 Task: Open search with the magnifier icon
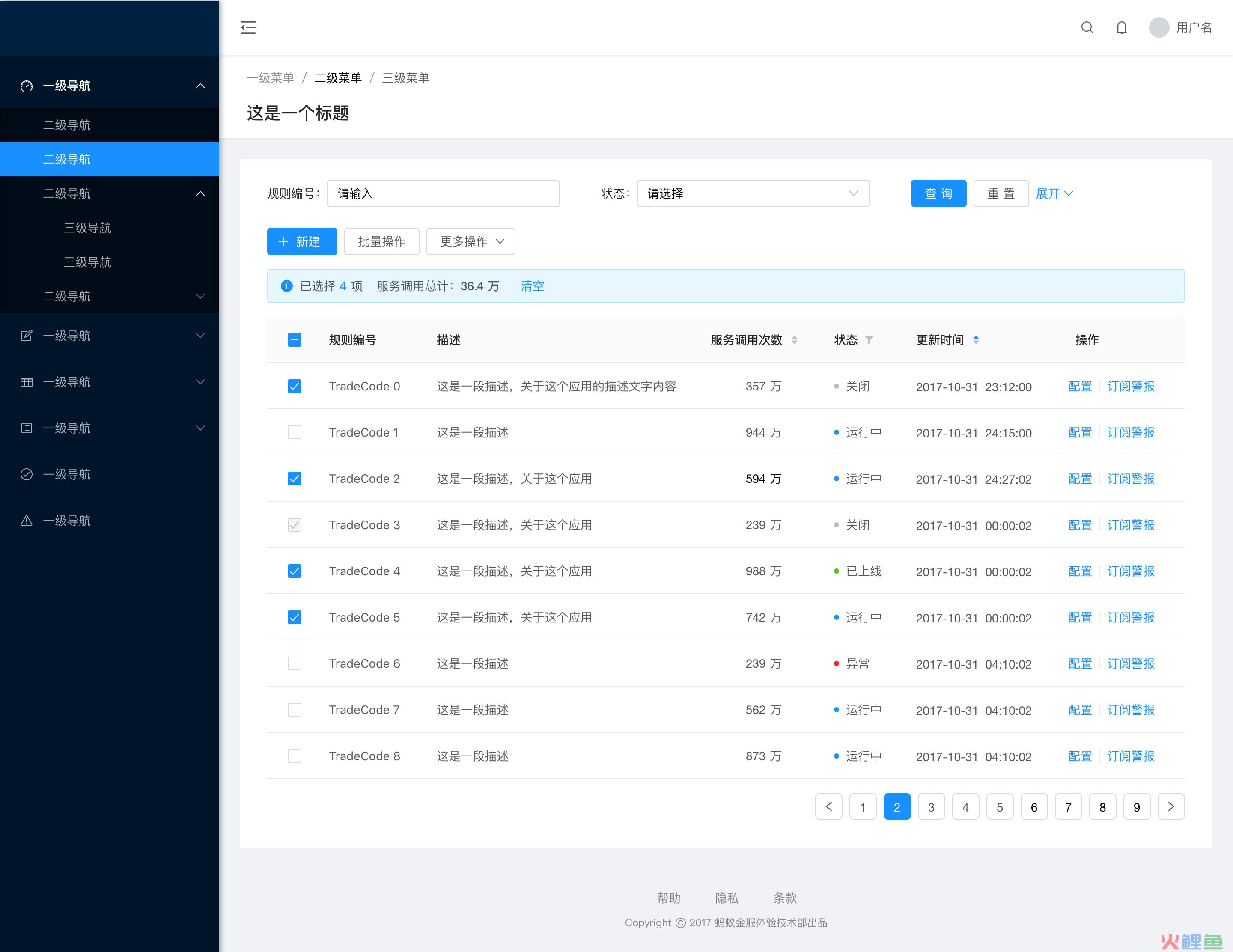(1087, 27)
